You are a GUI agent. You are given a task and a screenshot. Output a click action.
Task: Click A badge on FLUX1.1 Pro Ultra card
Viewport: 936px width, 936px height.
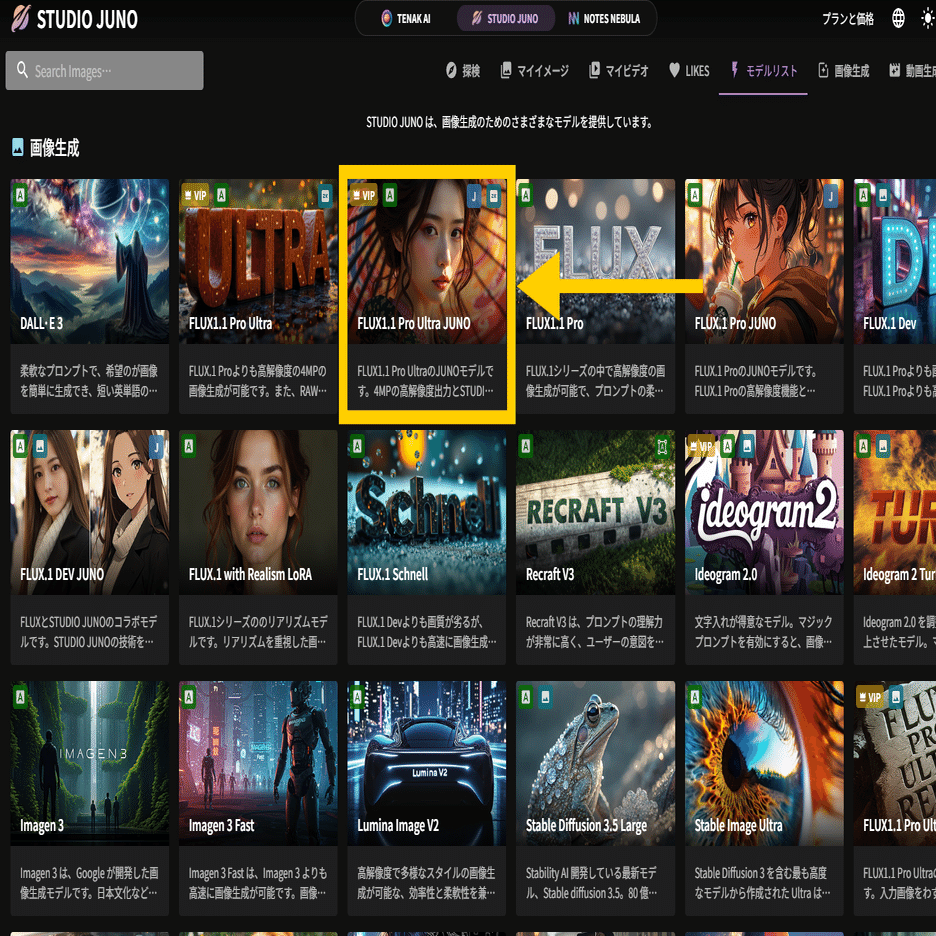click(x=221, y=195)
